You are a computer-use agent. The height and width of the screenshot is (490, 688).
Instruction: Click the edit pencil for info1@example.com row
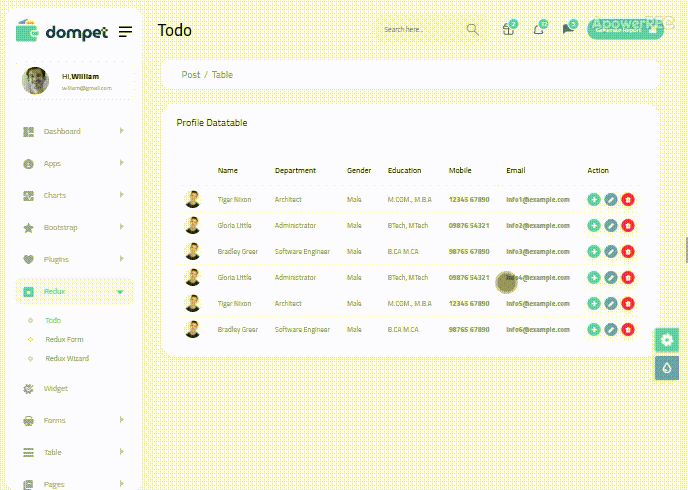(611, 200)
